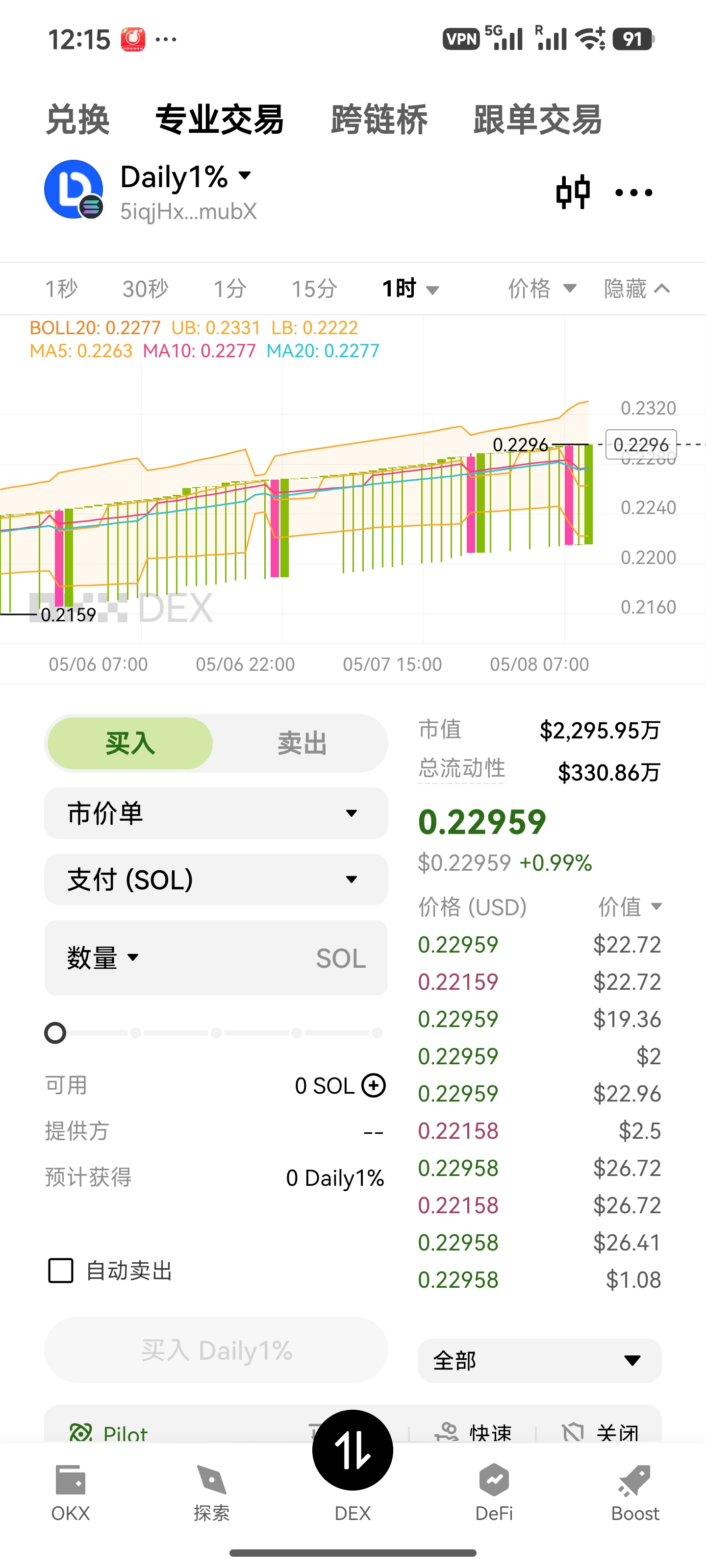Open the OKX wallet tab icon
Screen dimensions: 706x1568
point(71,1480)
